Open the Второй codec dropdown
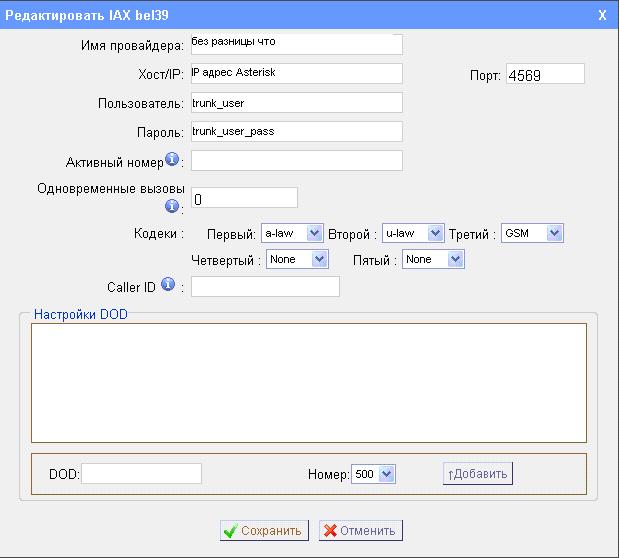This screenshot has width=619, height=558. (x=412, y=233)
